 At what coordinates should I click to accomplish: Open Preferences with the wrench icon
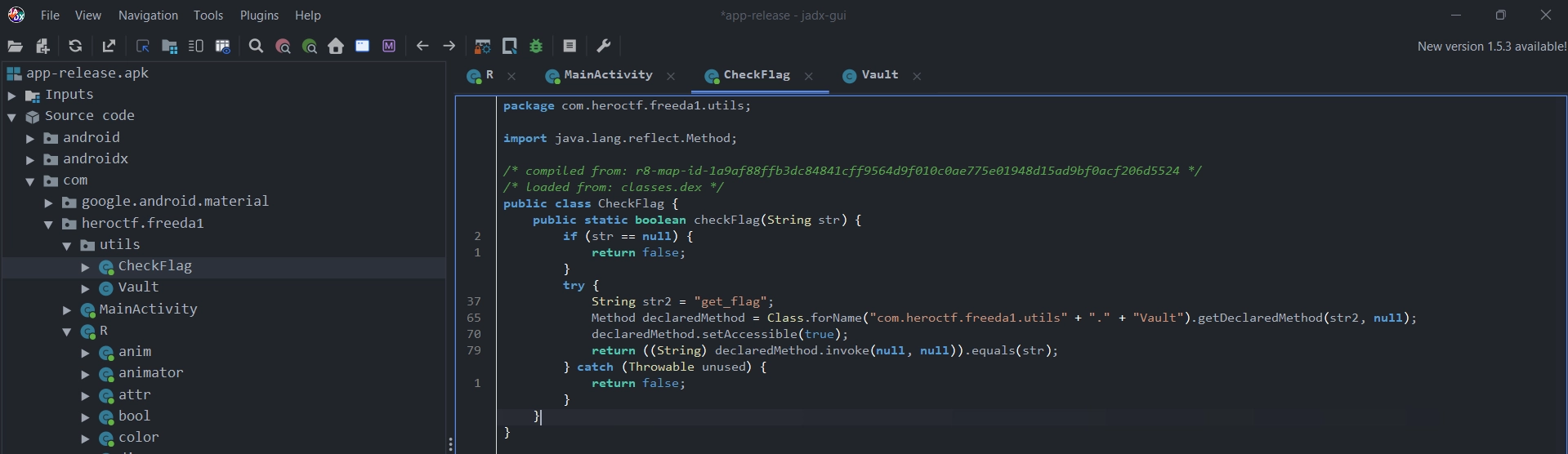(604, 47)
